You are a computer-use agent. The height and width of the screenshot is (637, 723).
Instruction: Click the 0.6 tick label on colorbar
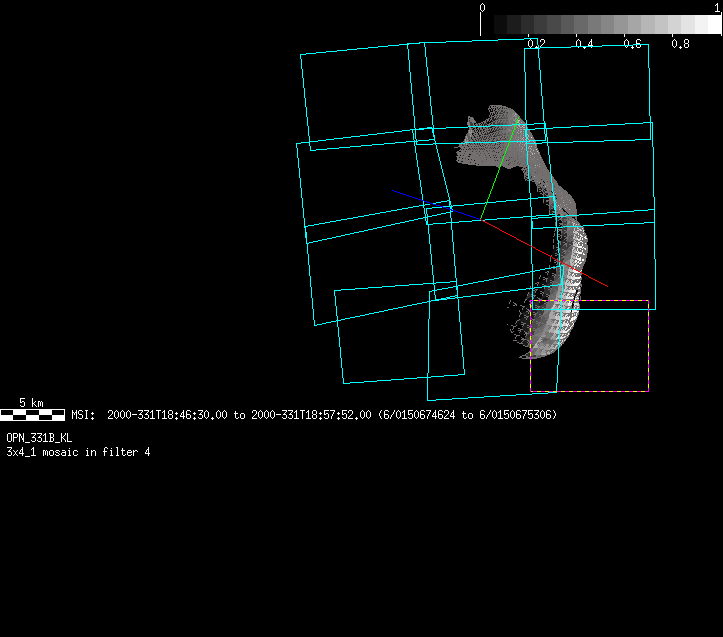632,44
